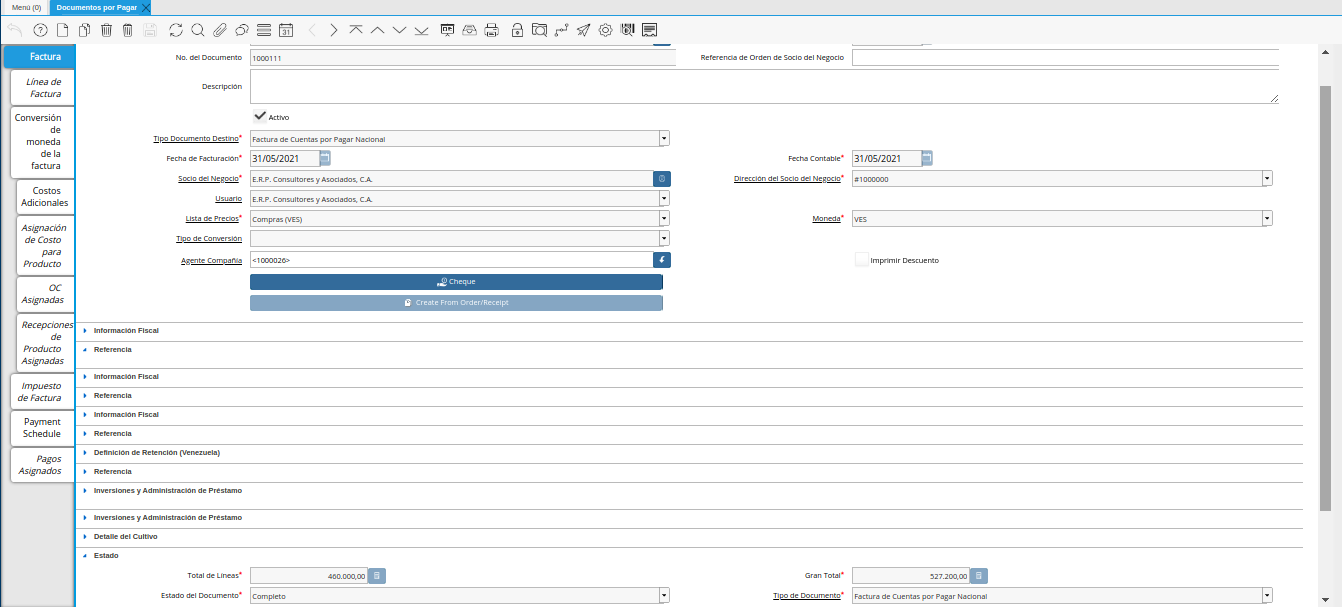
Task: Open the gear Process icon in toolbar
Action: tap(605, 30)
